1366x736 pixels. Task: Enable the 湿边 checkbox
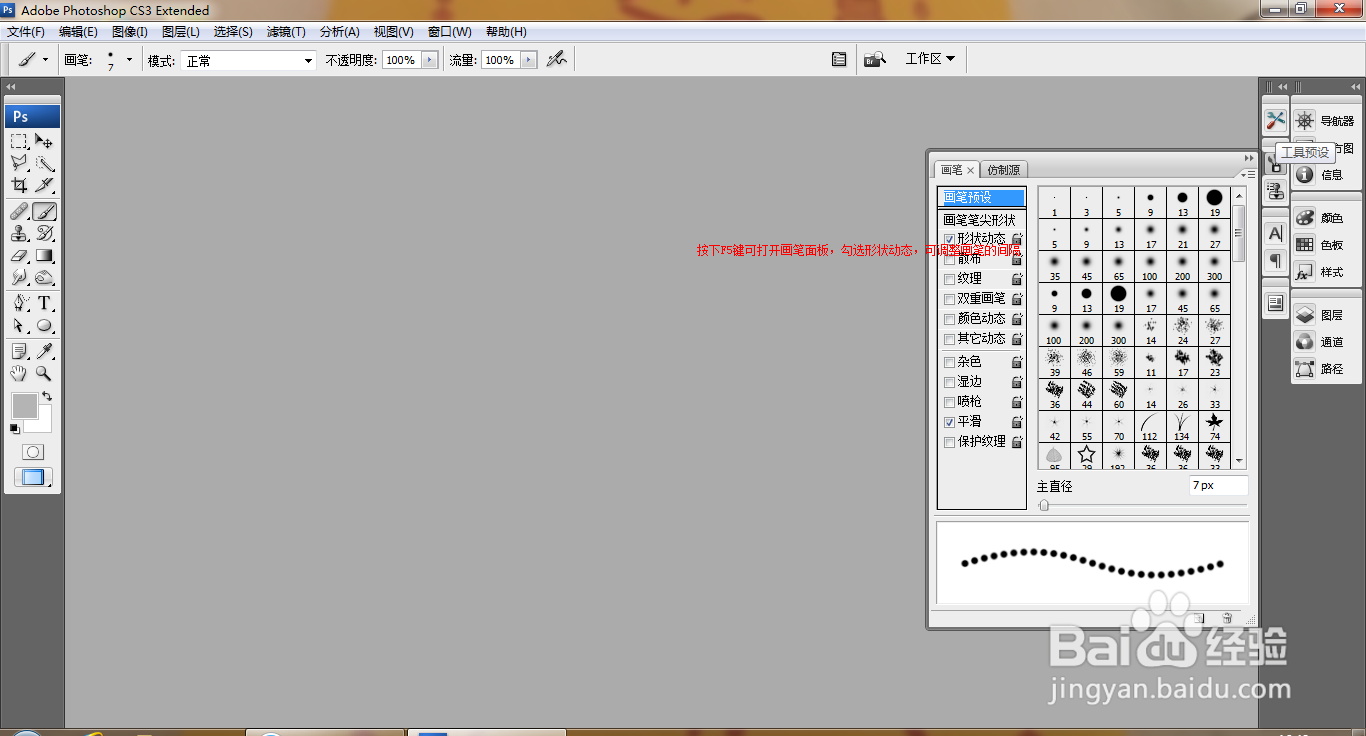[x=949, y=382]
